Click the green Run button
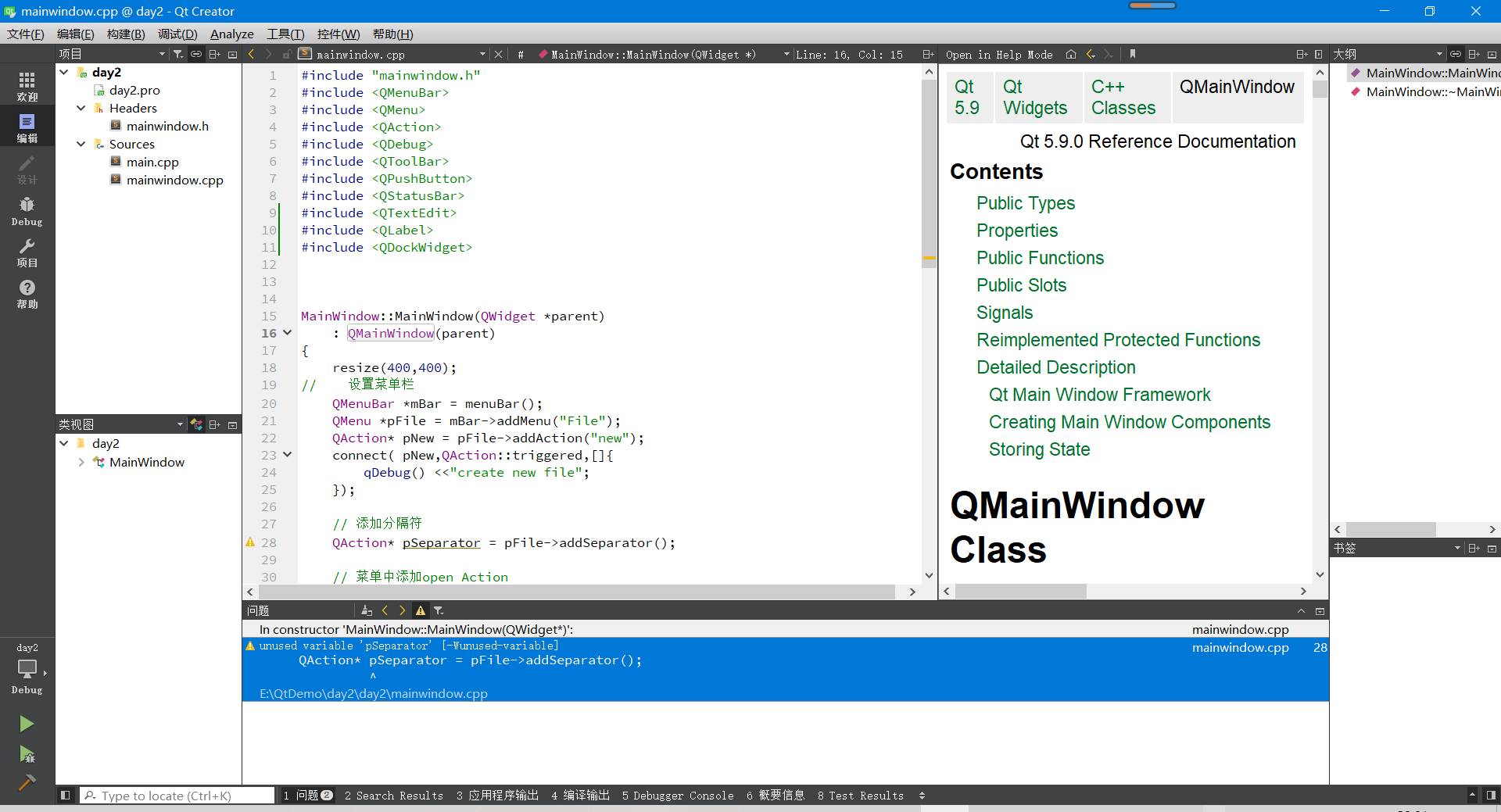Viewport: 1501px width, 812px height. pyautogui.click(x=27, y=724)
